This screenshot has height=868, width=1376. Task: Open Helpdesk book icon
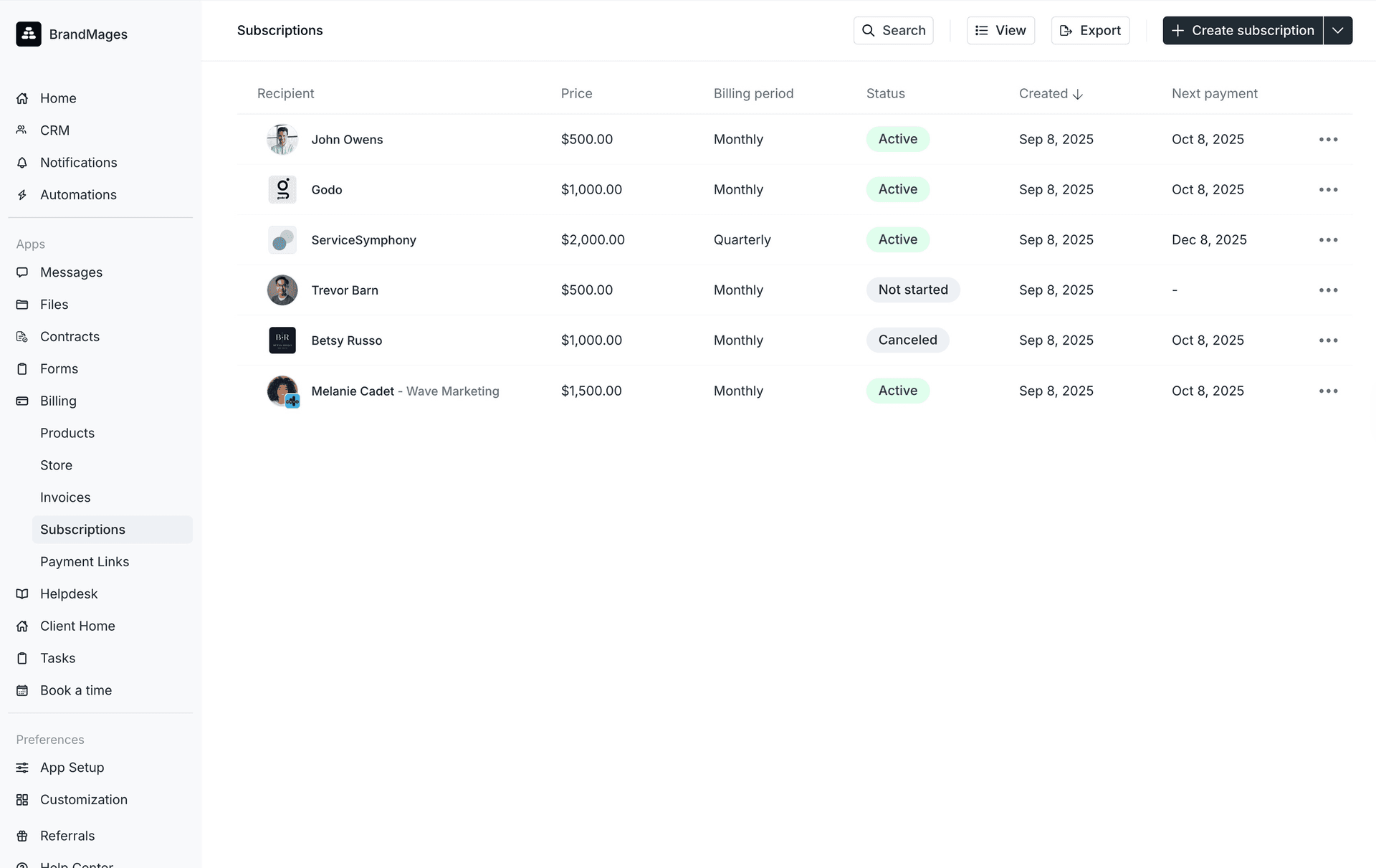(22, 594)
